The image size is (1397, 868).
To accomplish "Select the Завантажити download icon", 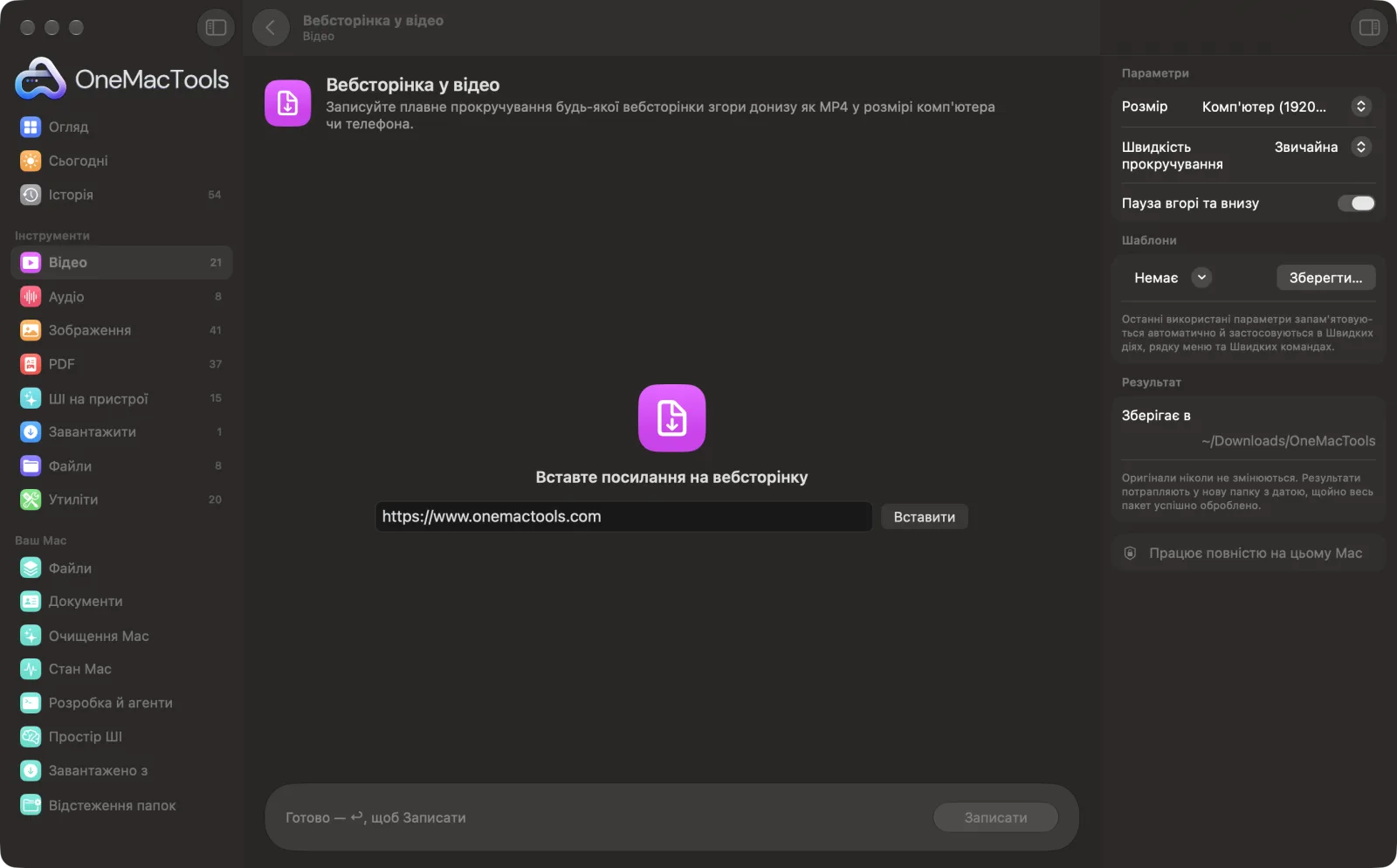I will pos(31,432).
